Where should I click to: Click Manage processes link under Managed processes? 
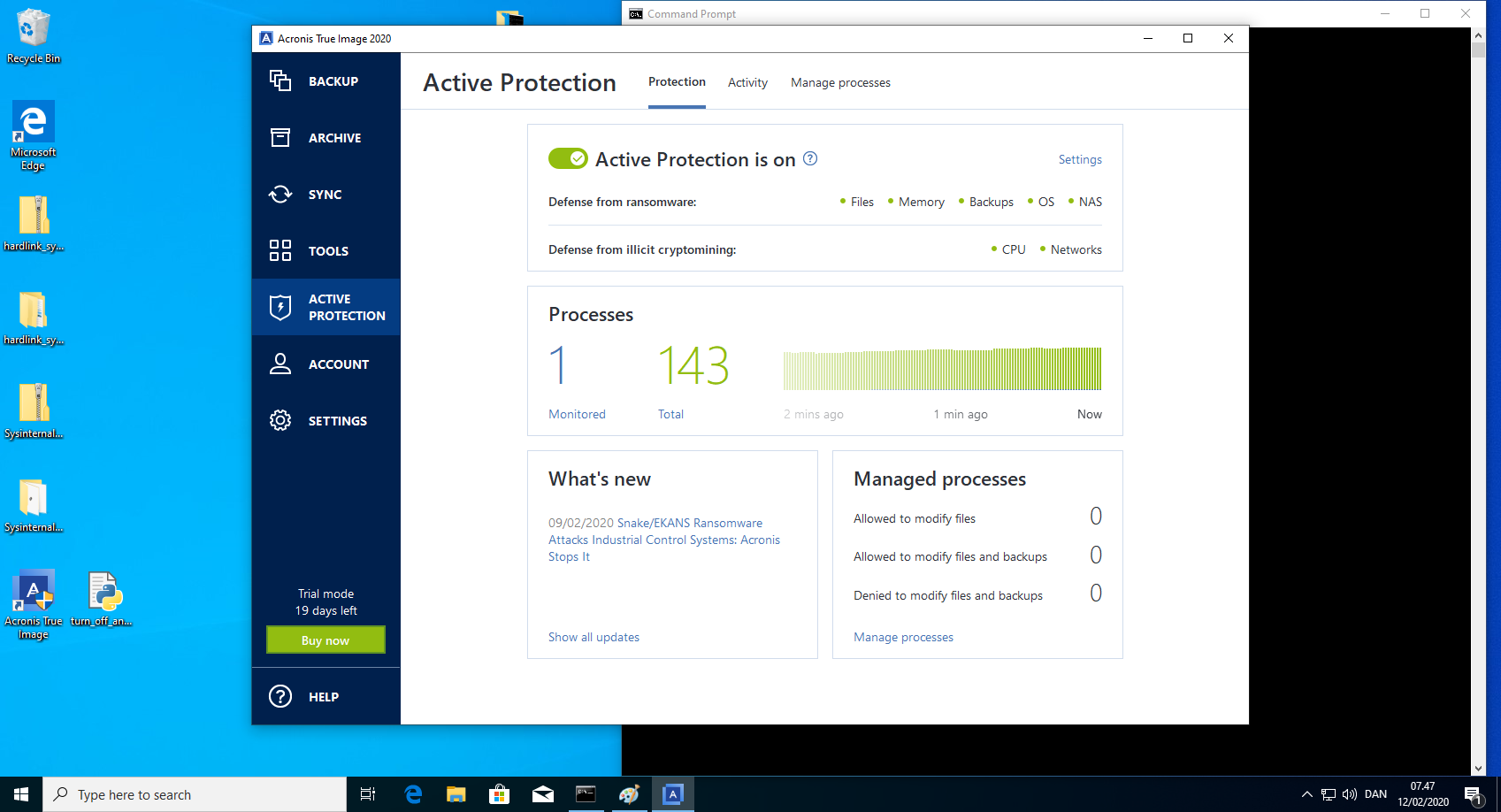pyautogui.click(x=903, y=638)
